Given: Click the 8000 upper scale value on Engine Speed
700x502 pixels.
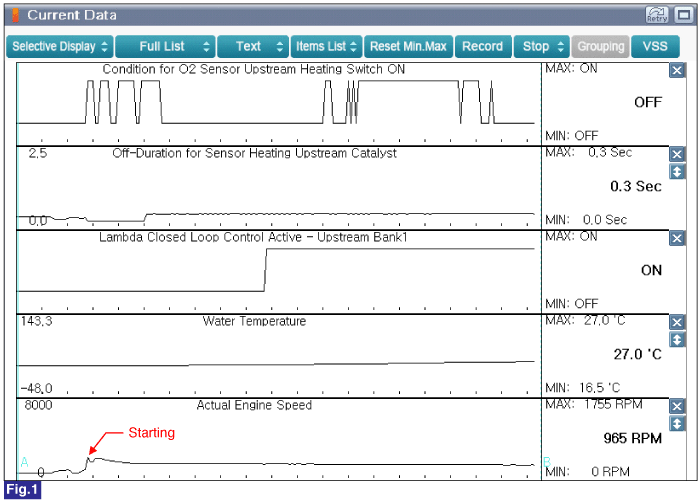Looking at the screenshot, I should (38, 405).
